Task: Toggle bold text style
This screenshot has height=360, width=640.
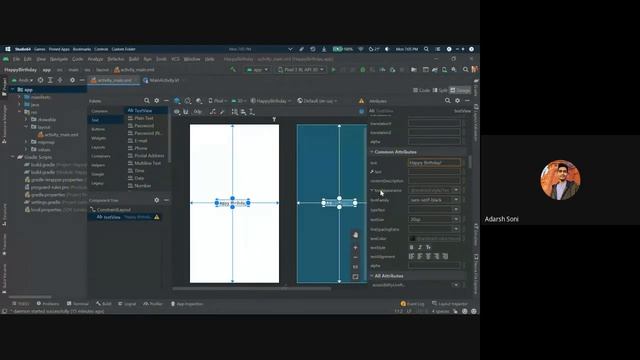Action: click(x=411, y=247)
